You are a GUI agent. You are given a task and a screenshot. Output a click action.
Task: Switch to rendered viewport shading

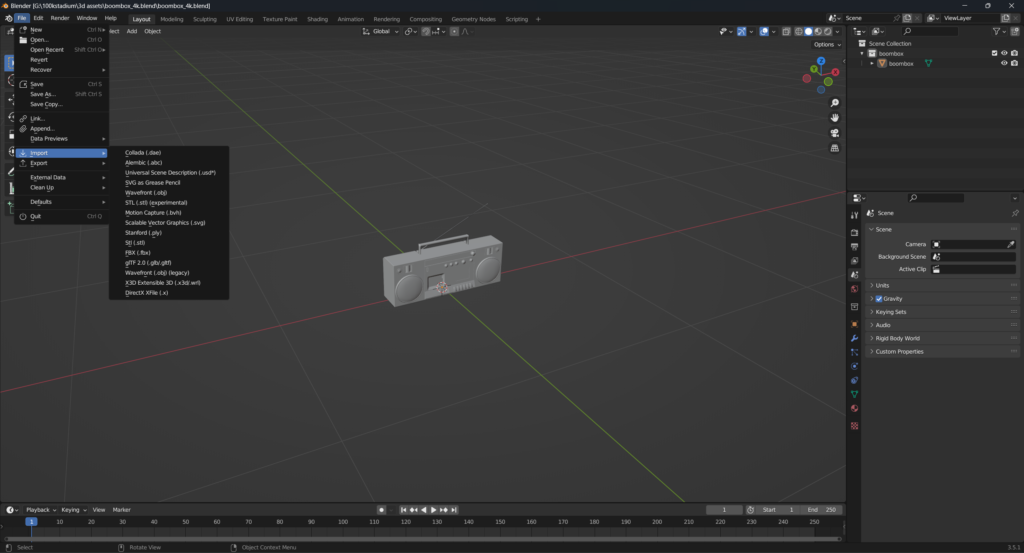pos(828,31)
